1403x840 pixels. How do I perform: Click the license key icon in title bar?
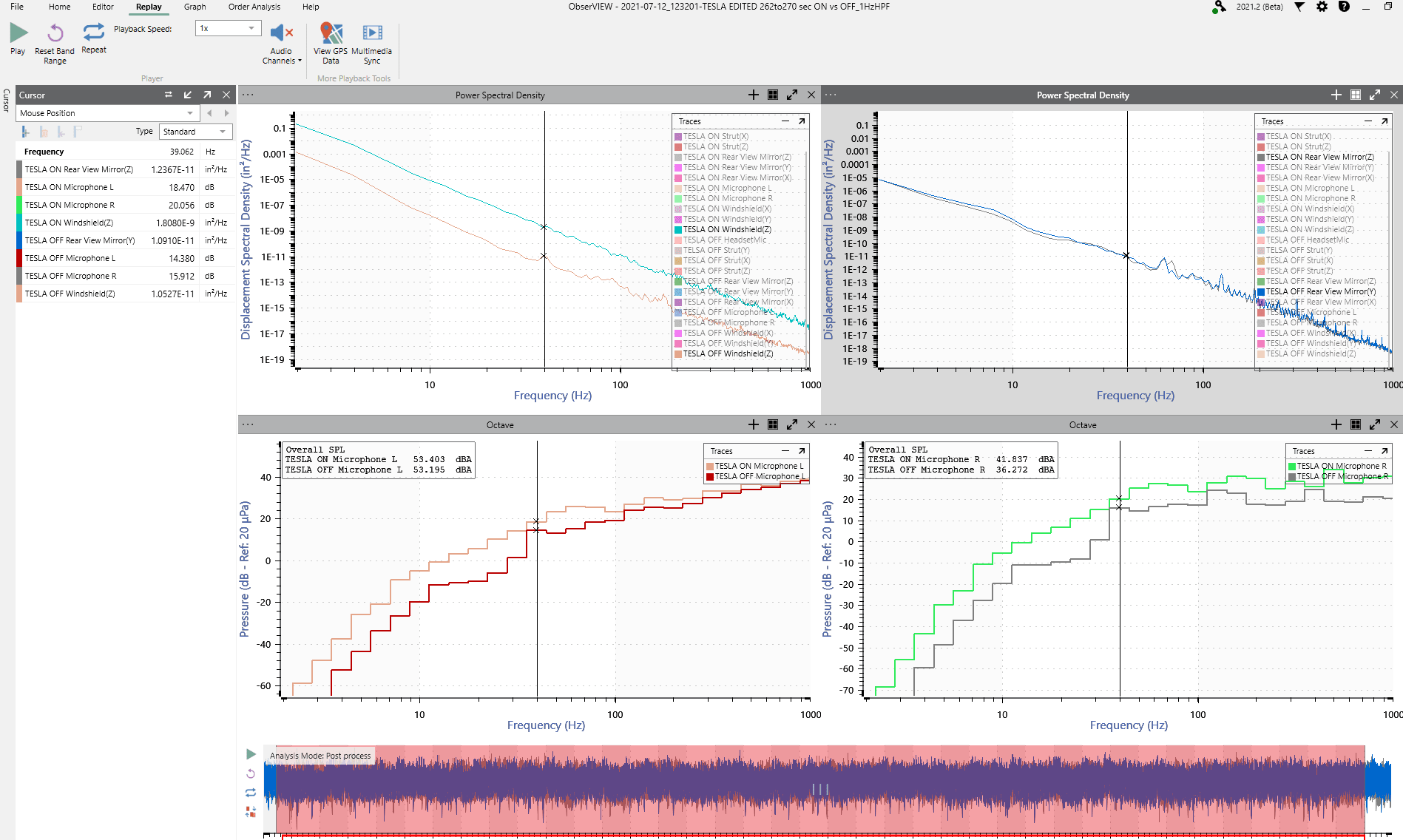1219,7
